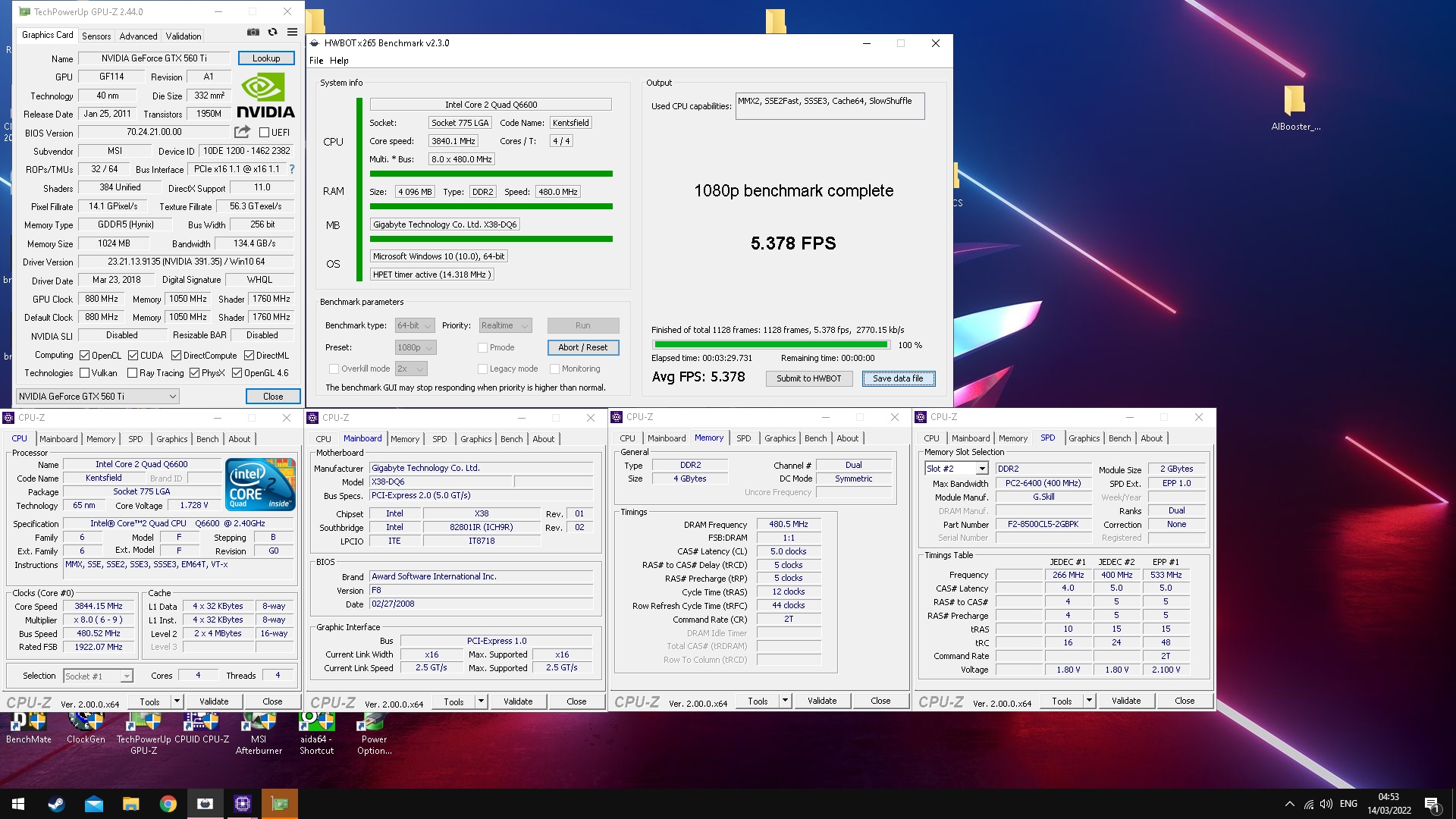The height and width of the screenshot is (819, 1456).
Task: Open the GPU selection dropdown in GPU-Z
Action: [x=98, y=396]
